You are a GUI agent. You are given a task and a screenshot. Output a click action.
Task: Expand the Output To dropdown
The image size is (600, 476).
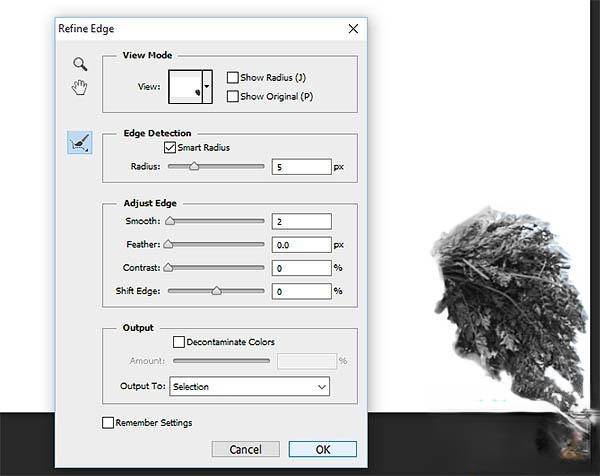coord(249,386)
